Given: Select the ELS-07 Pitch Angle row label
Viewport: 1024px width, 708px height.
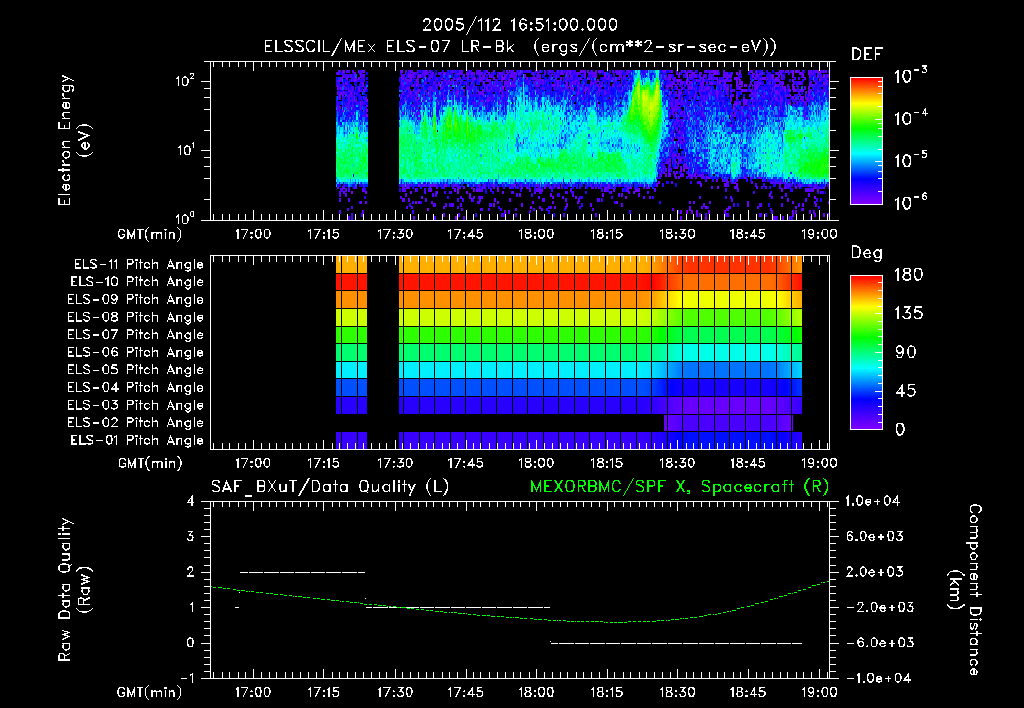Looking at the screenshot, I should tap(136, 334).
